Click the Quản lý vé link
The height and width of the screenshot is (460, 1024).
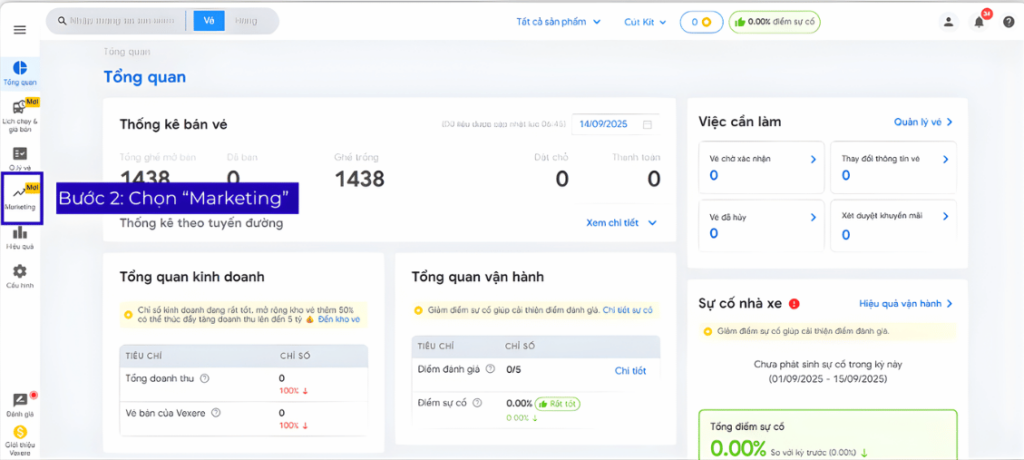922,122
